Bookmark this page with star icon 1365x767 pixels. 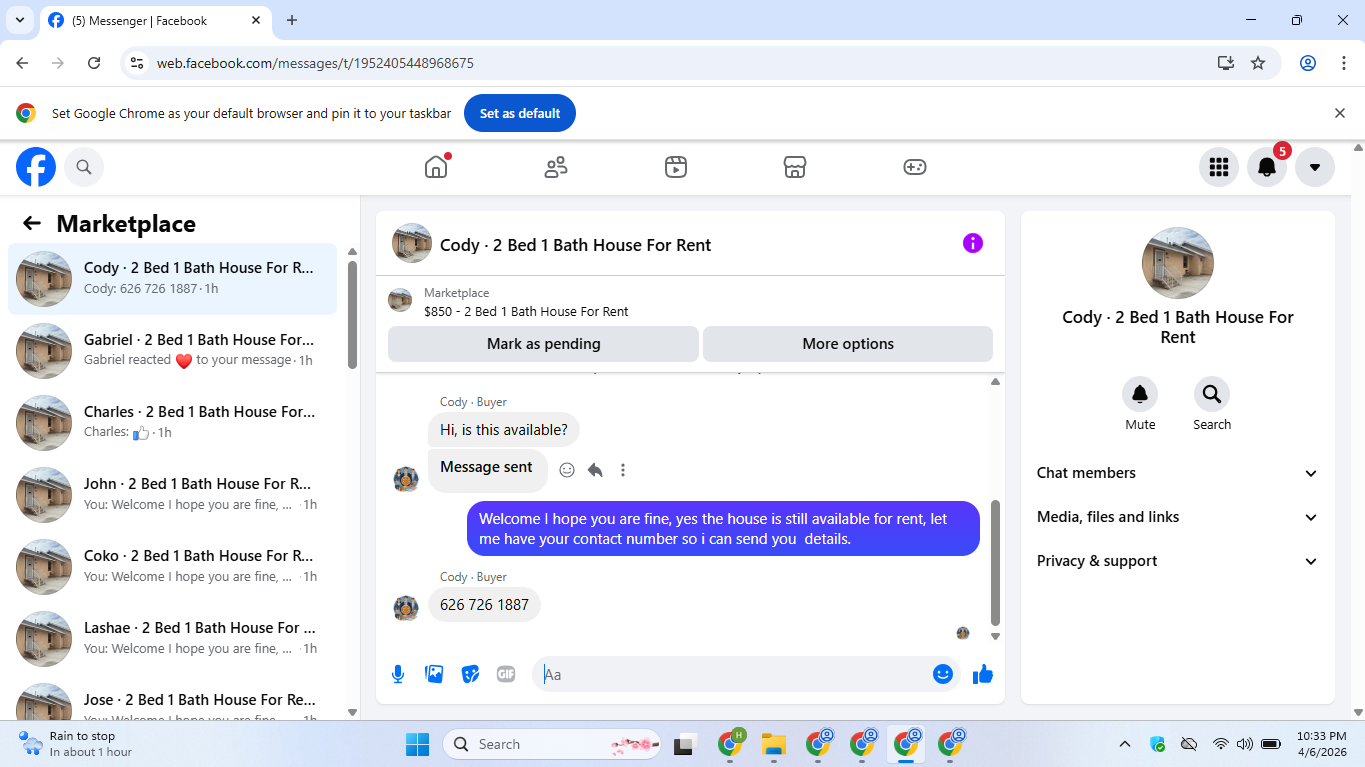coord(1258,63)
